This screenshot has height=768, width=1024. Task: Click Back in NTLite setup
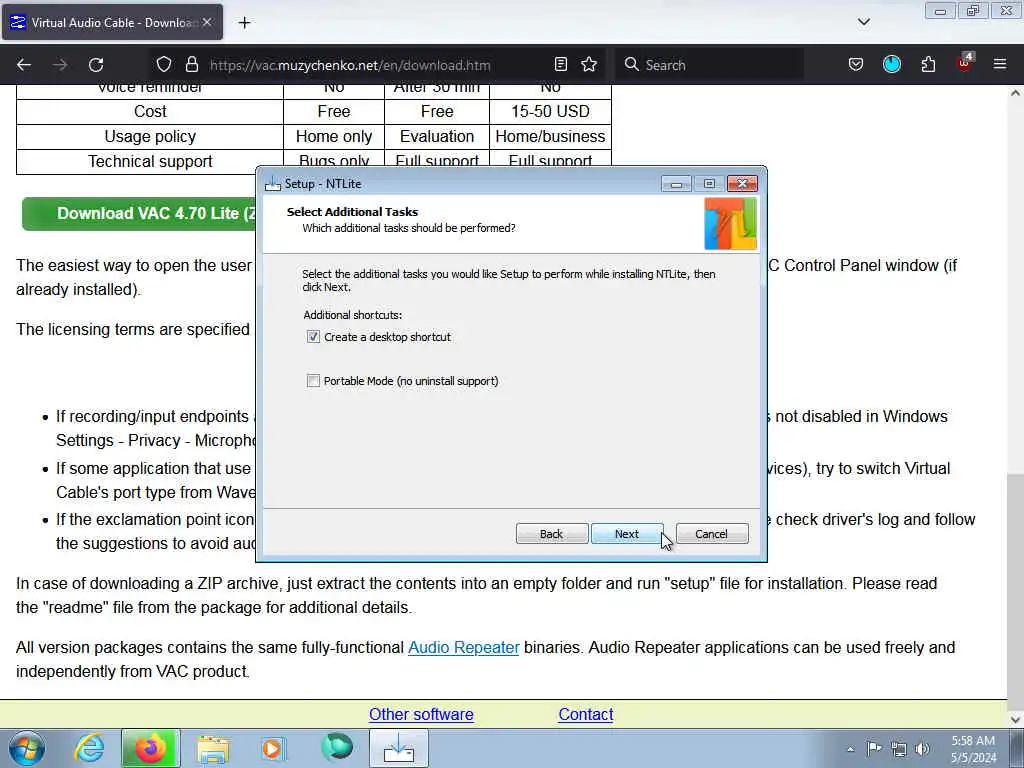552,534
